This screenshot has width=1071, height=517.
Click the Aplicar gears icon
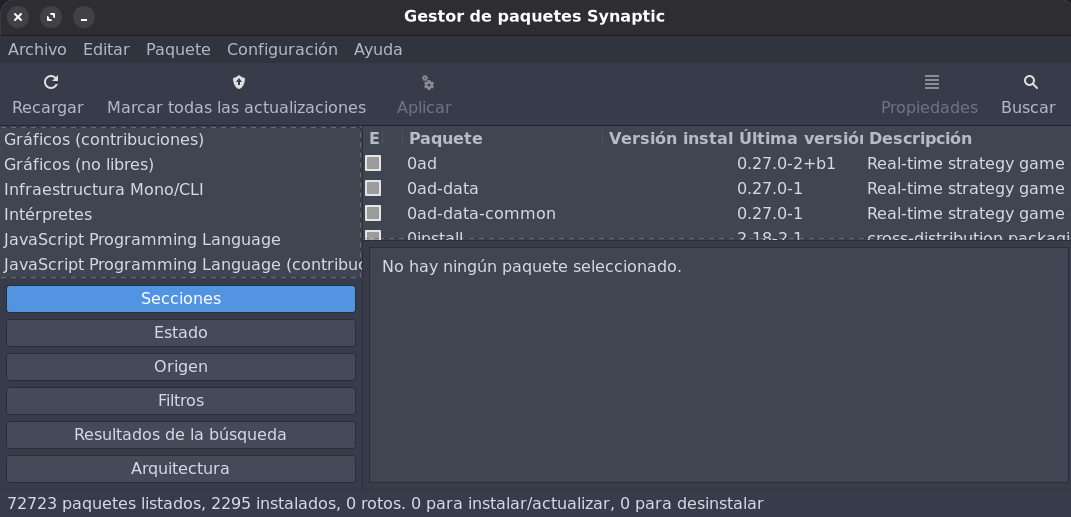pyautogui.click(x=428, y=83)
